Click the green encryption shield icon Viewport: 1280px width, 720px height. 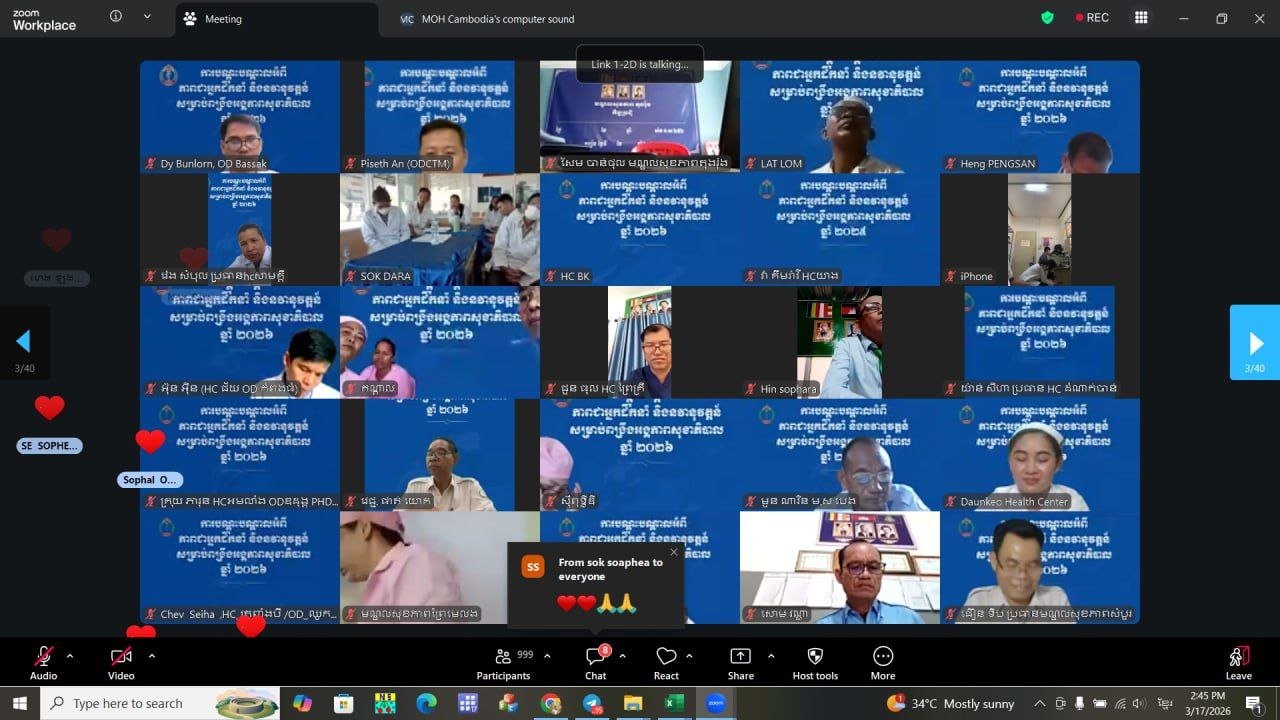coord(1047,18)
